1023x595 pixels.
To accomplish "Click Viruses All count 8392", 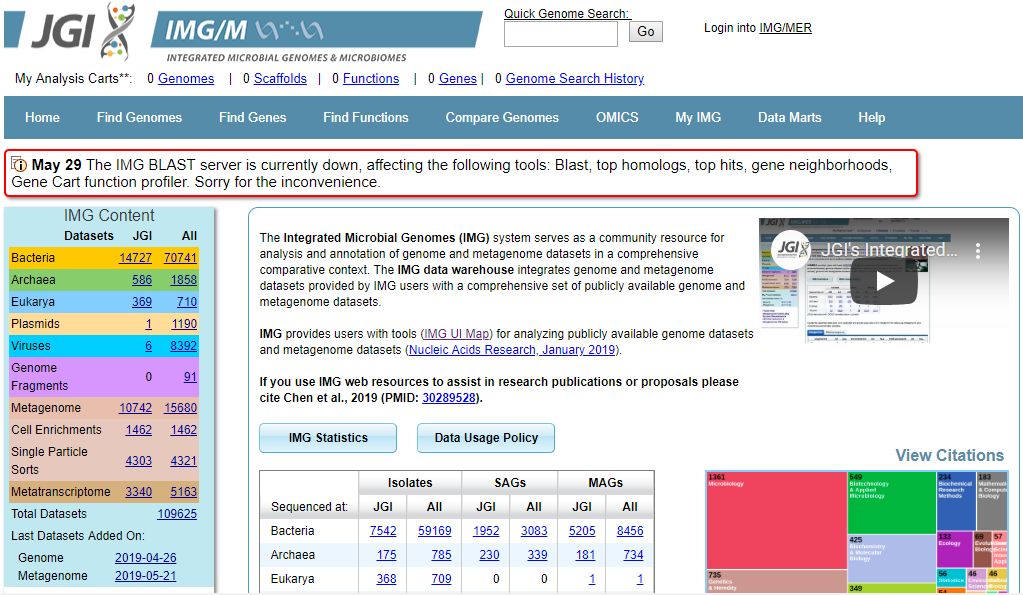I will (x=183, y=346).
